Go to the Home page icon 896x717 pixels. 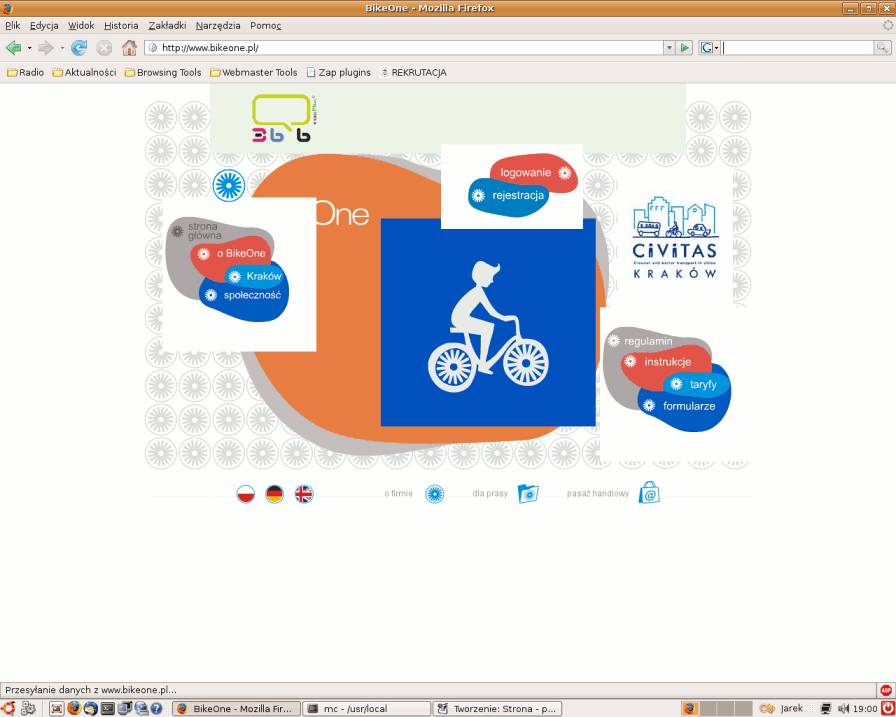tap(129, 48)
